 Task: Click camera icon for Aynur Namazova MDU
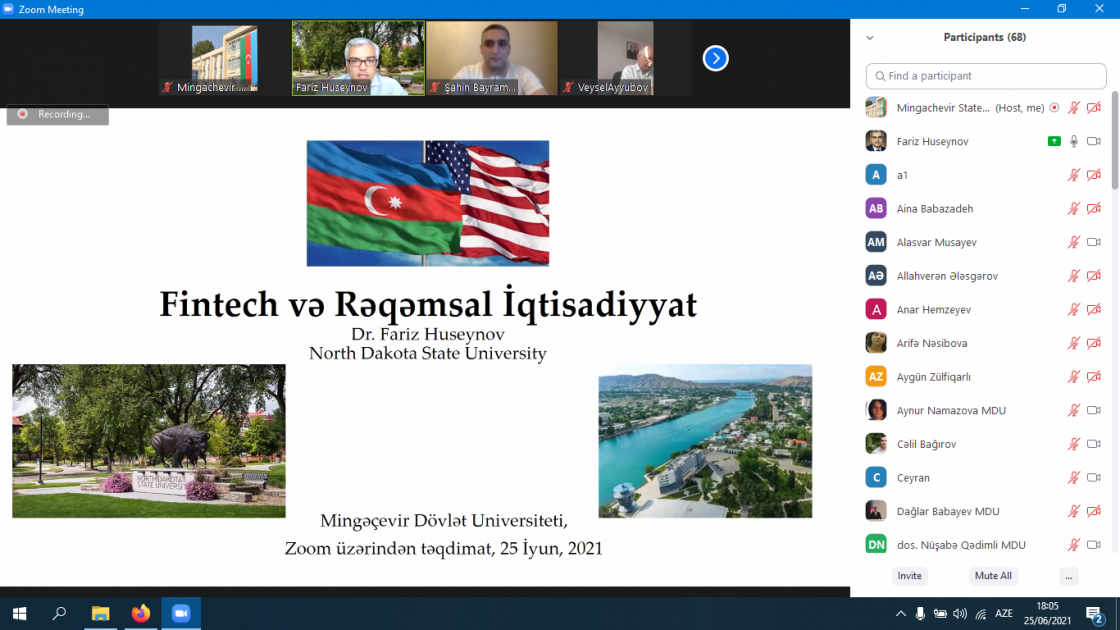(1094, 410)
